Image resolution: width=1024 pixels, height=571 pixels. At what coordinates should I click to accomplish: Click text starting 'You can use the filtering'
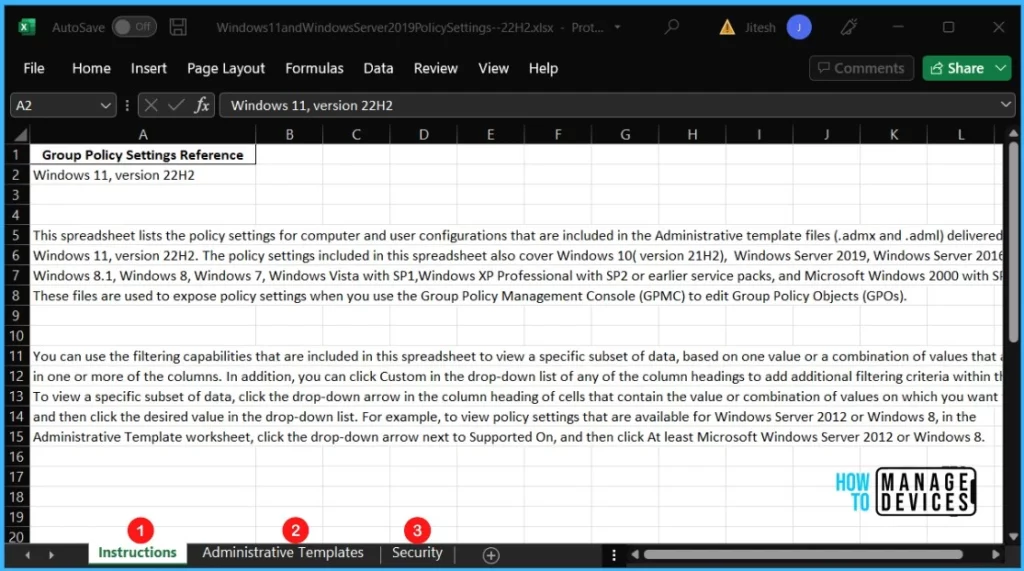(x=517, y=356)
